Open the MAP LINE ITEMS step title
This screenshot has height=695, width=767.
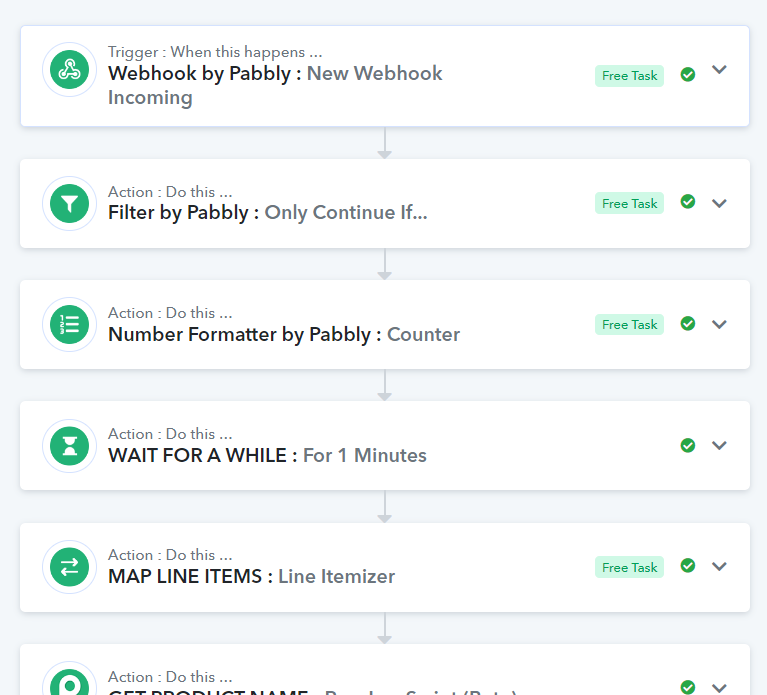(x=185, y=577)
